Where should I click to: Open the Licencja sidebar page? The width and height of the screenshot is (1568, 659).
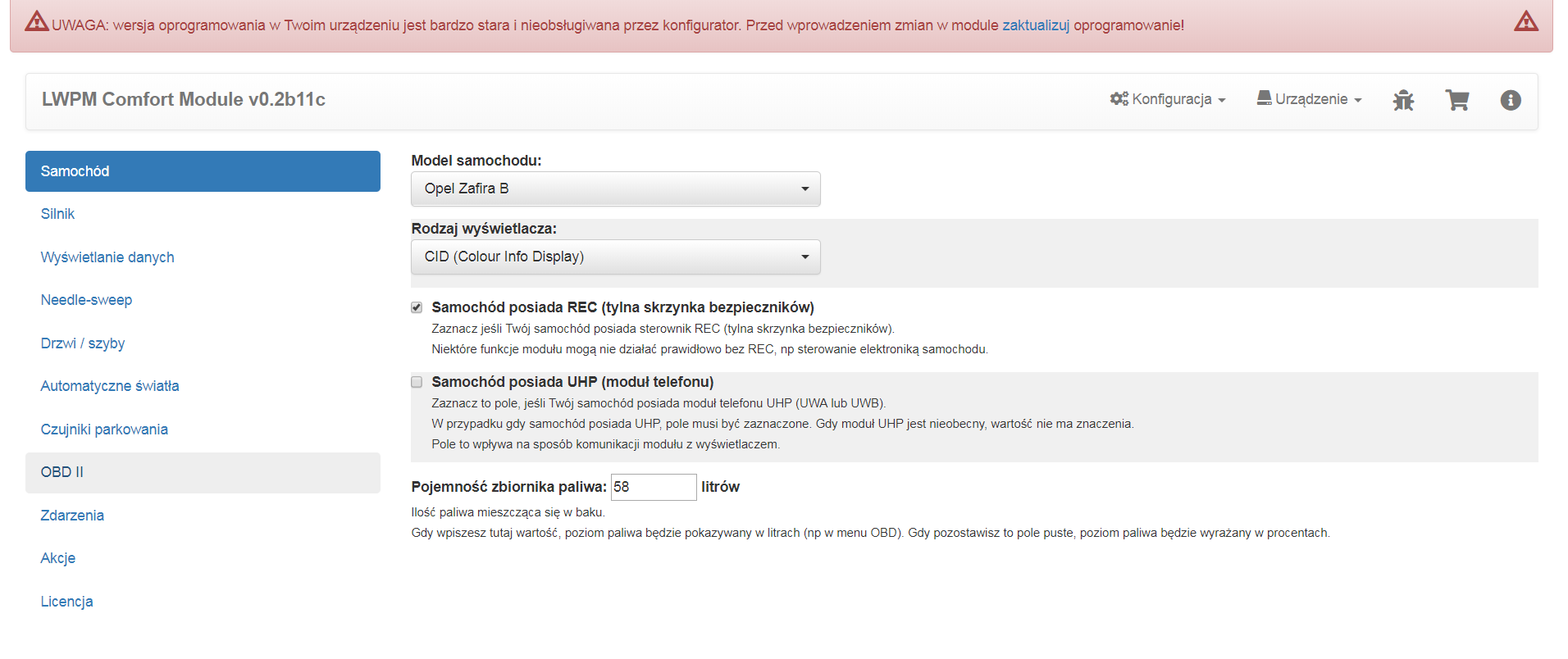(66, 602)
